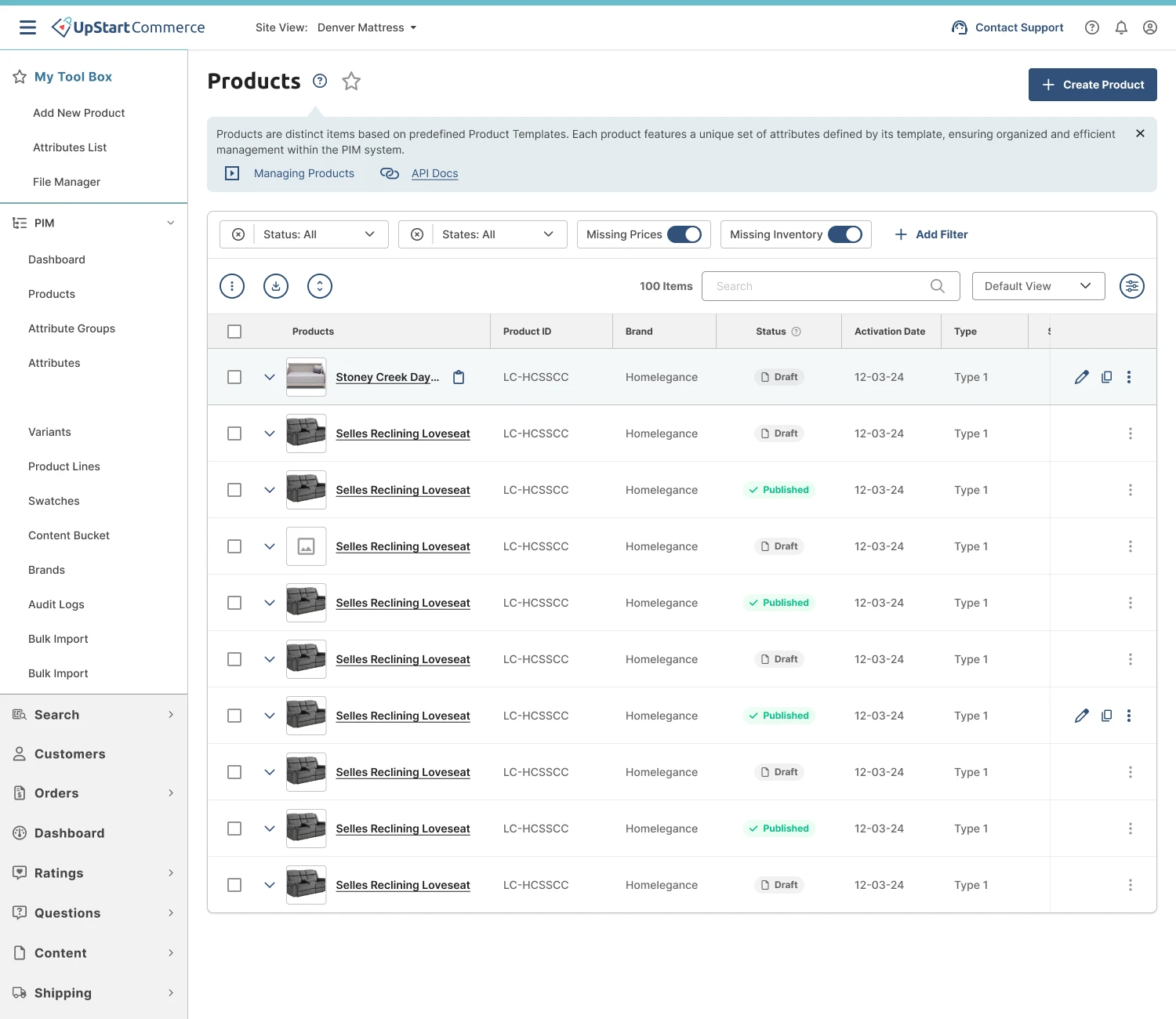Collapse the PIM section chevron
This screenshot has height=1019, width=1176.
[171, 223]
